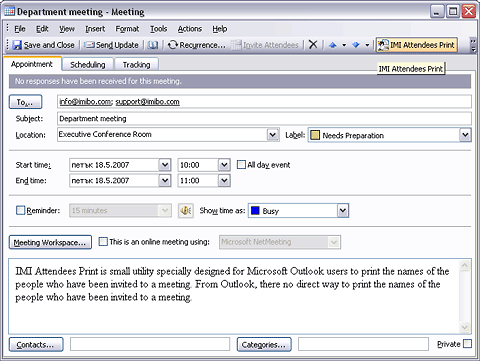Open the Tools menu
The width and height of the screenshot is (480, 361).
(158, 29)
